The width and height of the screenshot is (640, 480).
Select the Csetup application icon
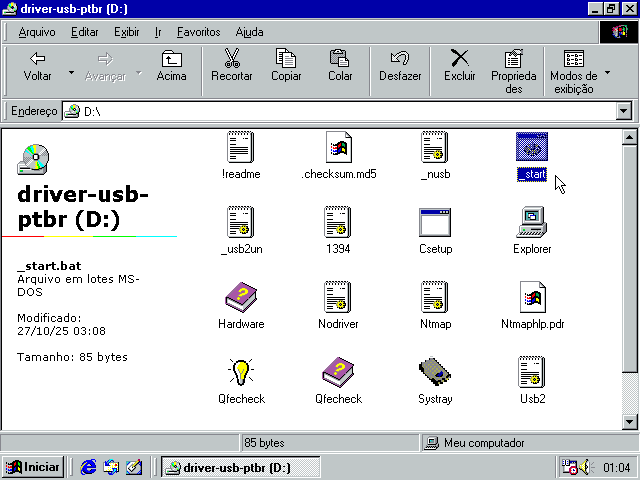[x=436, y=224]
